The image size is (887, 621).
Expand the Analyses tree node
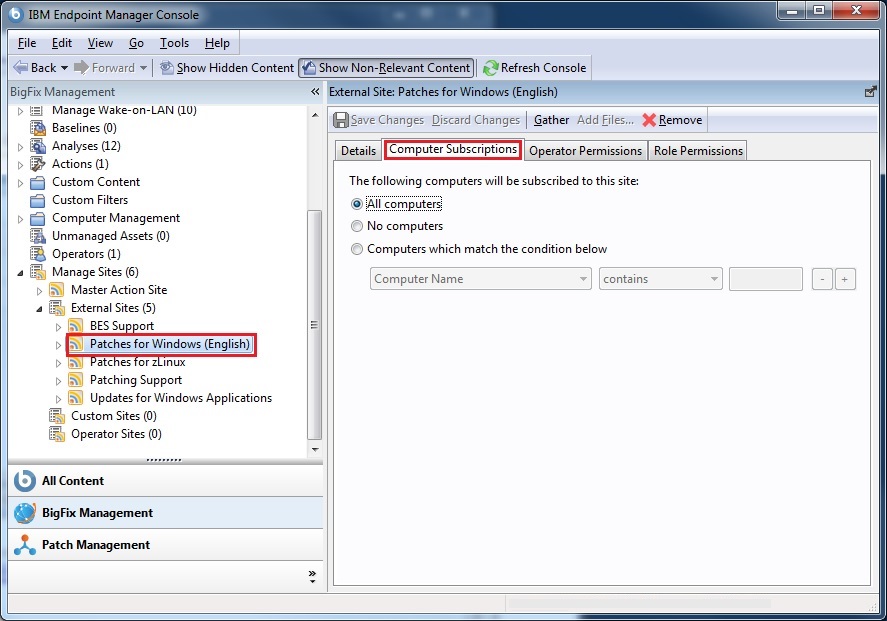[x=20, y=147]
